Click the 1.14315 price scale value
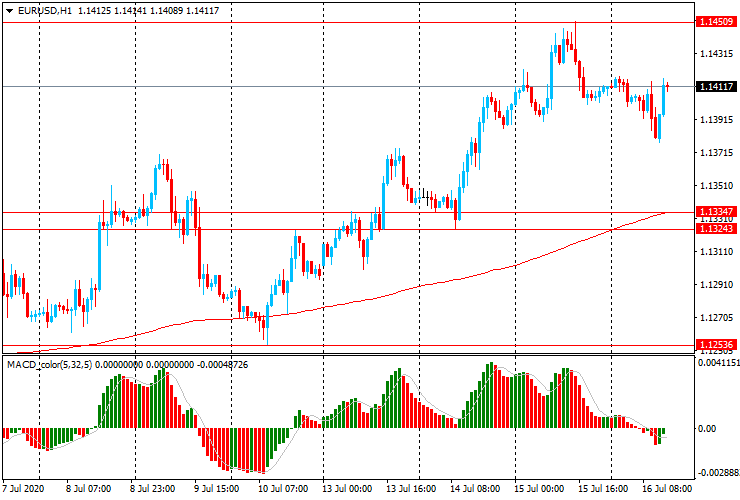The width and height of the screenshot is (740, 500). tap(716, 54)
